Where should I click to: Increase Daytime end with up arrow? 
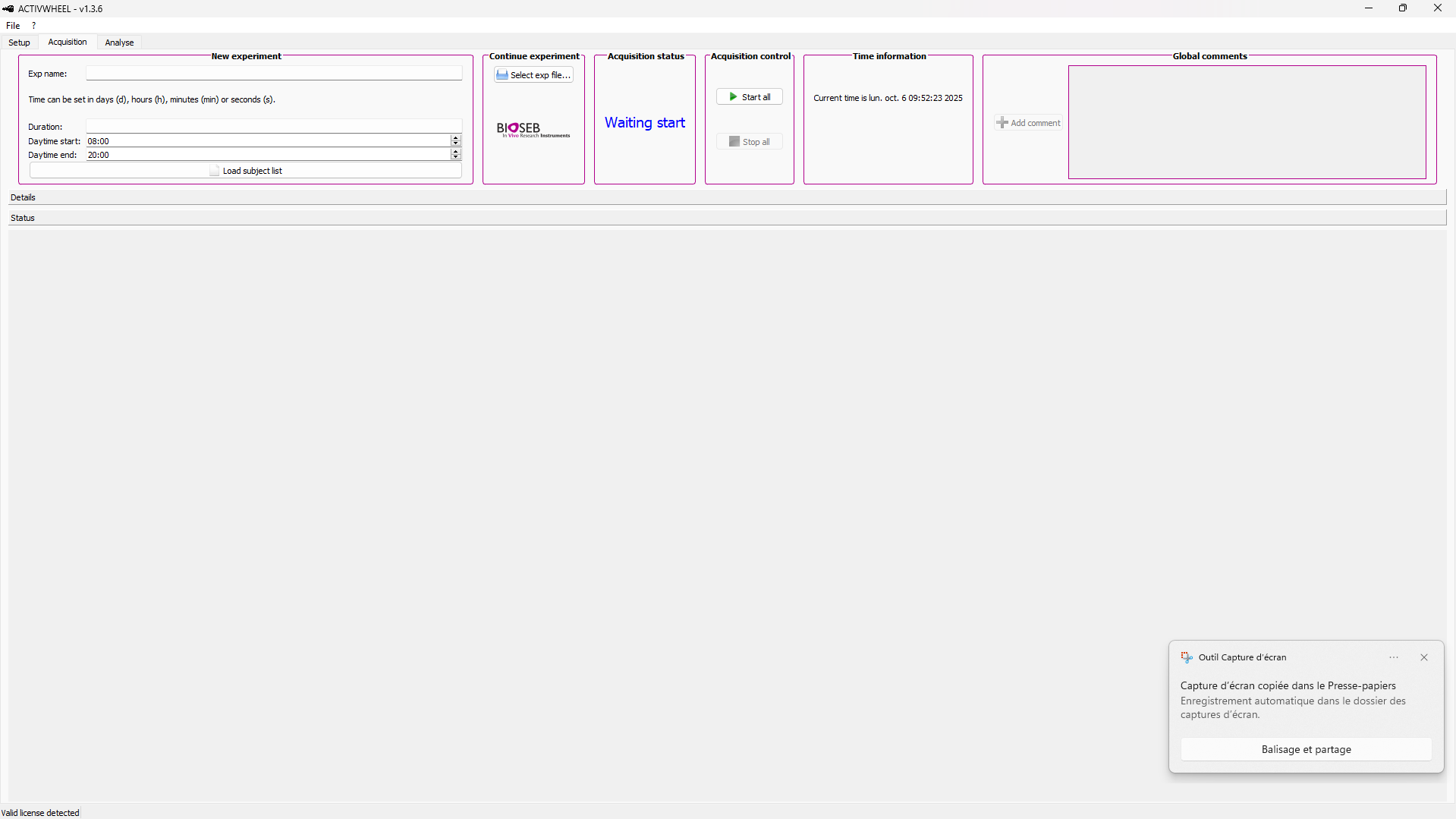[455, 152]
